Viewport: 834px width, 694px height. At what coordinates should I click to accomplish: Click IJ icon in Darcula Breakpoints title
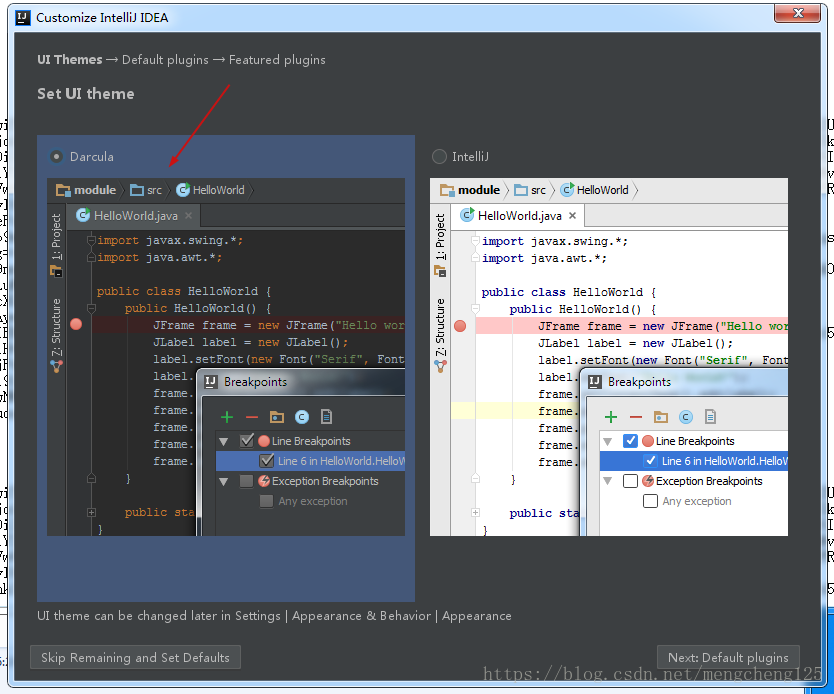tap(211, 382)
